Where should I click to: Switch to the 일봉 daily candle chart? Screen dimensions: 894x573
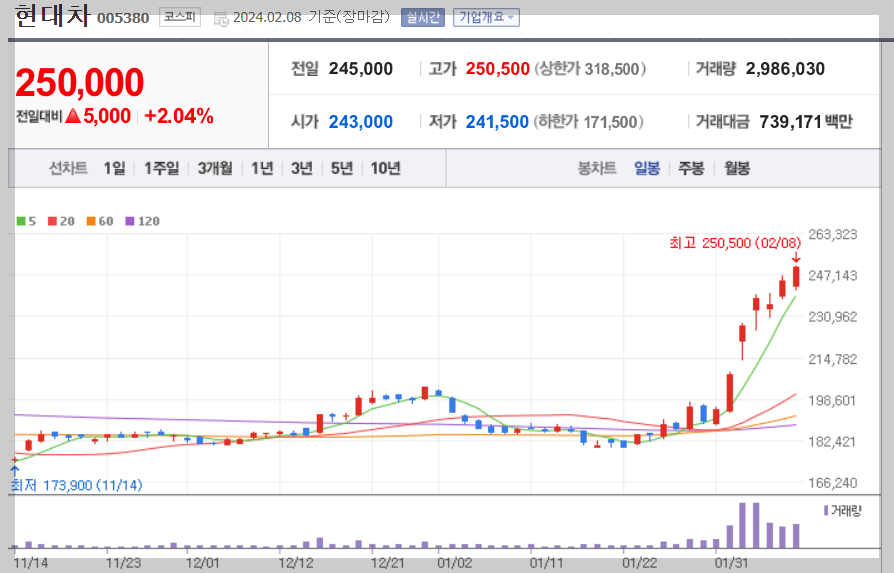click(647, 168)
